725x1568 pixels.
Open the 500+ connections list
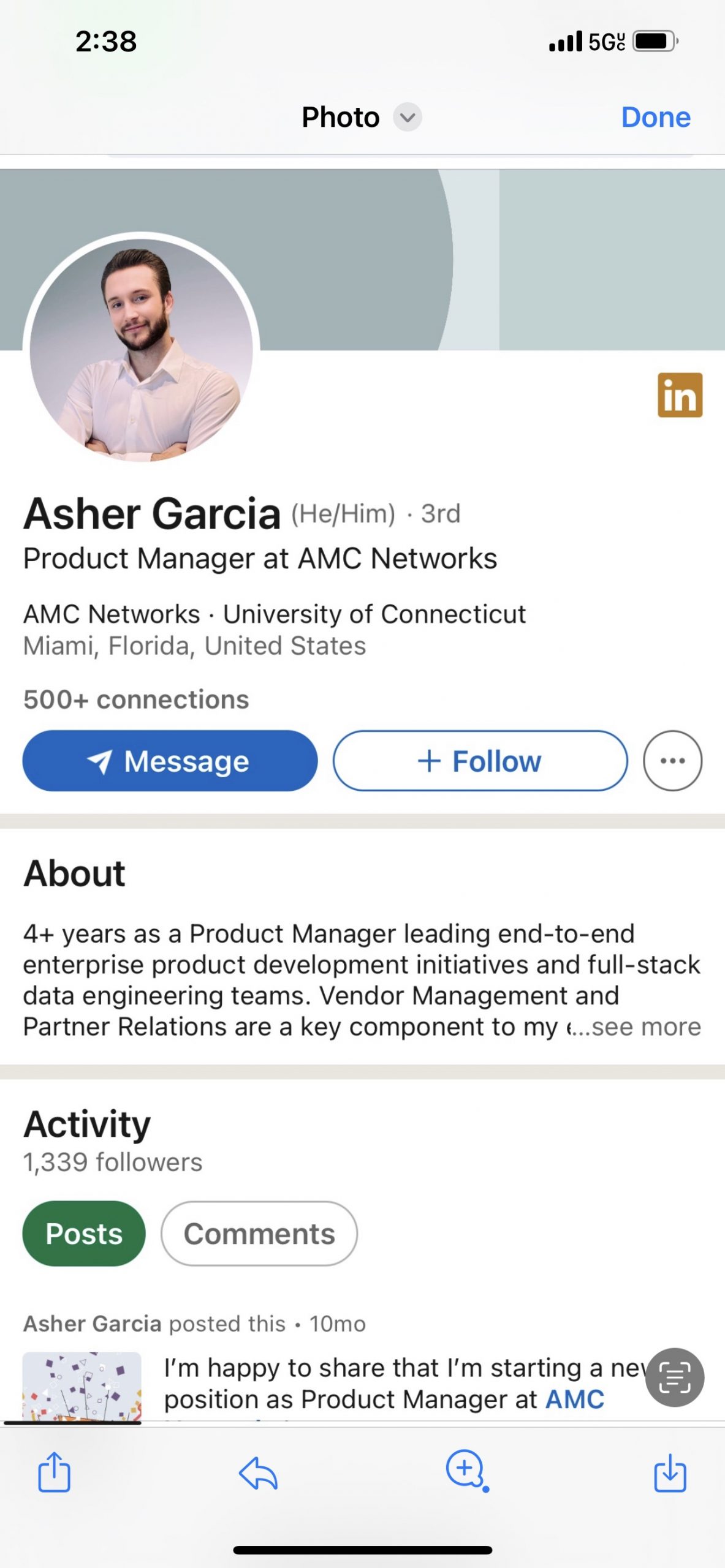136,699
